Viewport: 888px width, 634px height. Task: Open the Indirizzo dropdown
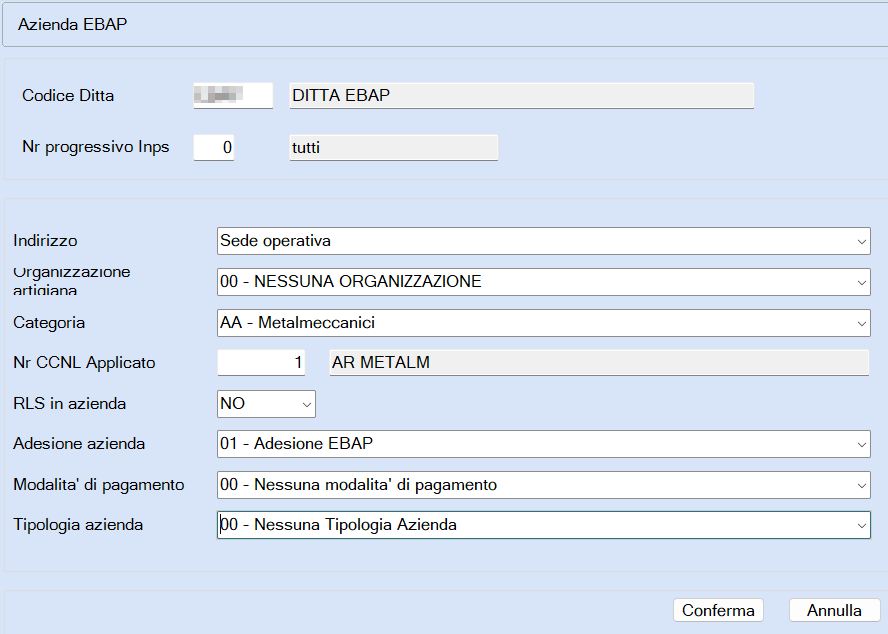point(544,241)
